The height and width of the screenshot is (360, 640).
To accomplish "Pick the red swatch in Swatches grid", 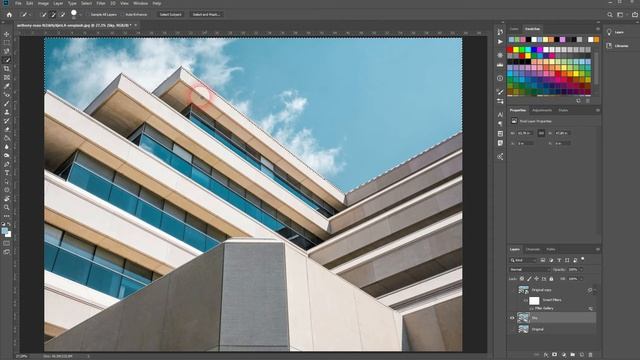I will point(510,50).
